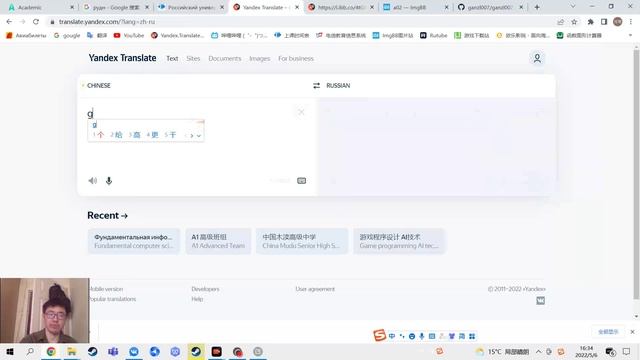Open Chrome from the taskbar

click(51, 351)
